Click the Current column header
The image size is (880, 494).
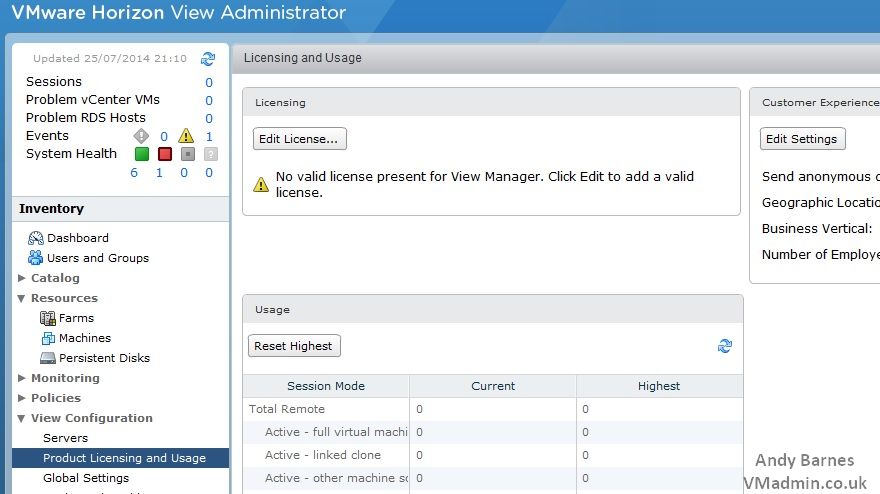(493, 386)
